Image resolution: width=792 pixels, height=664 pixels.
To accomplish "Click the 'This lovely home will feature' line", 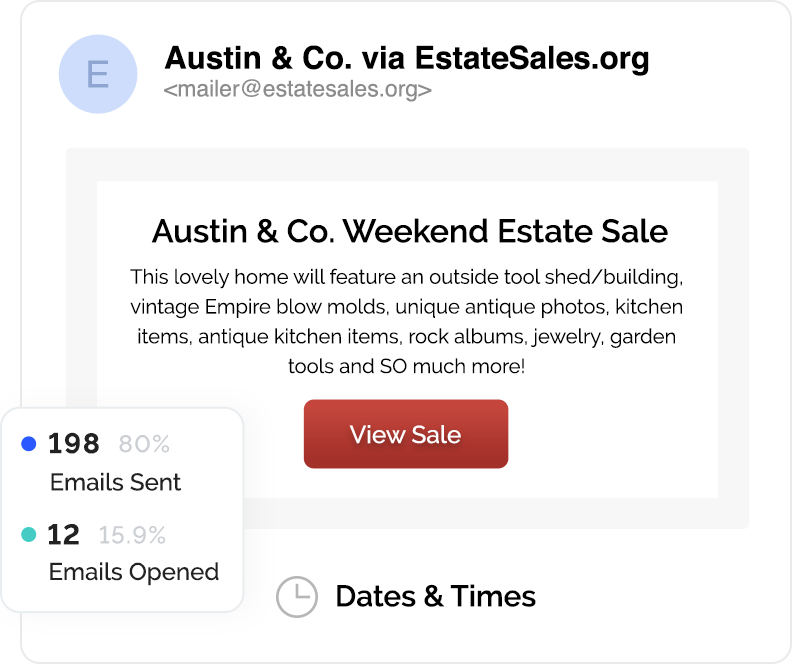I will [x=407, y=277].
